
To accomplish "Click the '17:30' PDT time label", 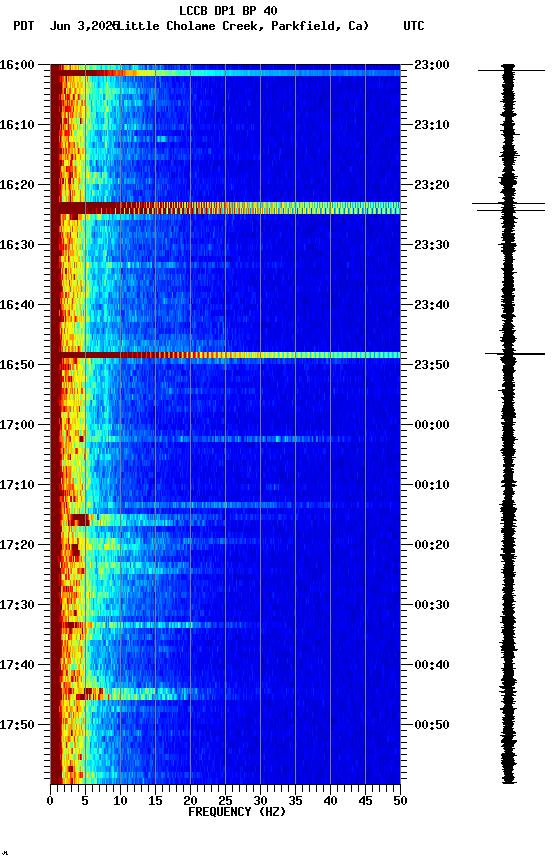I will click(17, 605).
